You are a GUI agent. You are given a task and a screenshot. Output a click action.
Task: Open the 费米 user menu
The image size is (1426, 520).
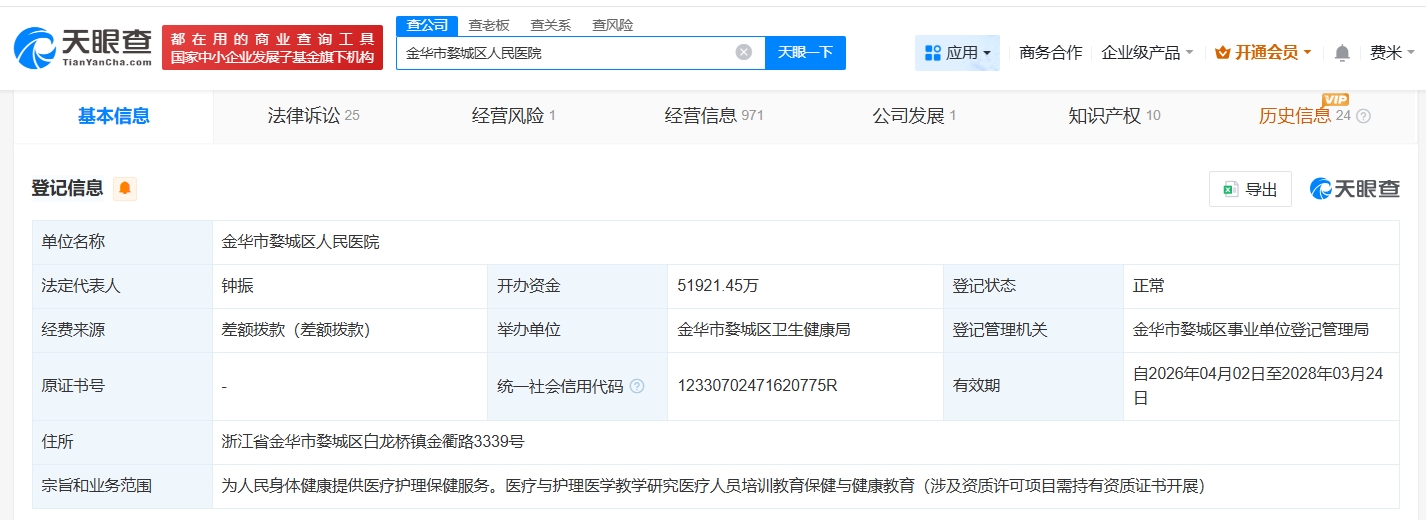(1393, 53)
